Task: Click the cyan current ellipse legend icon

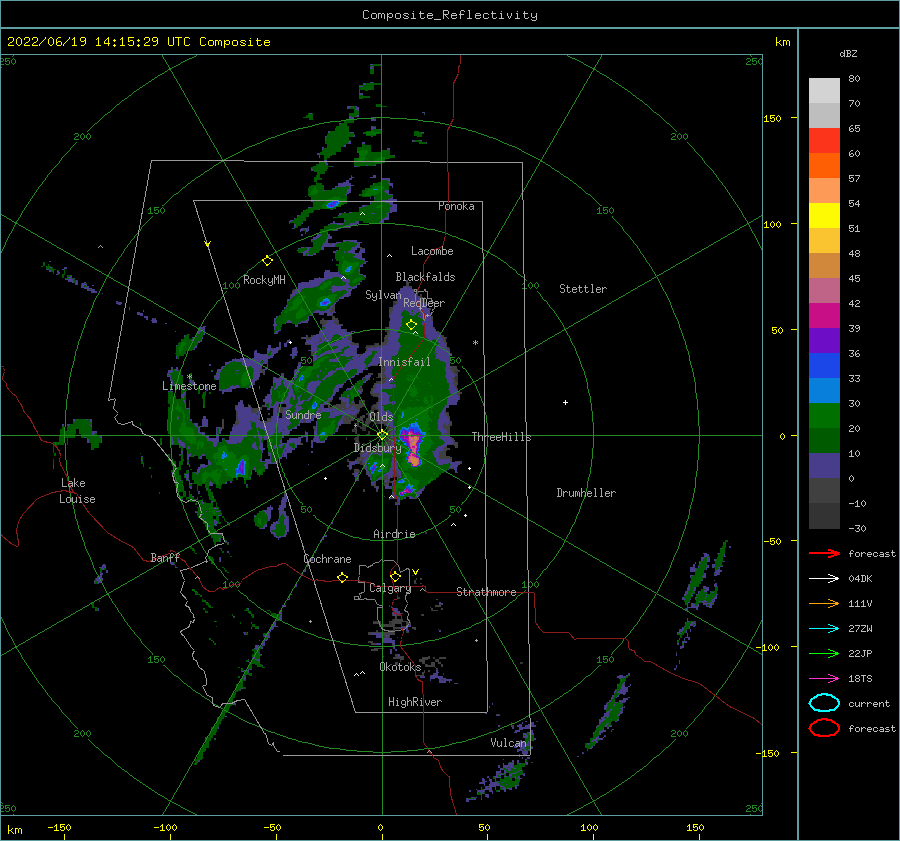Action: pyautogui.click(x=824, y=703)
